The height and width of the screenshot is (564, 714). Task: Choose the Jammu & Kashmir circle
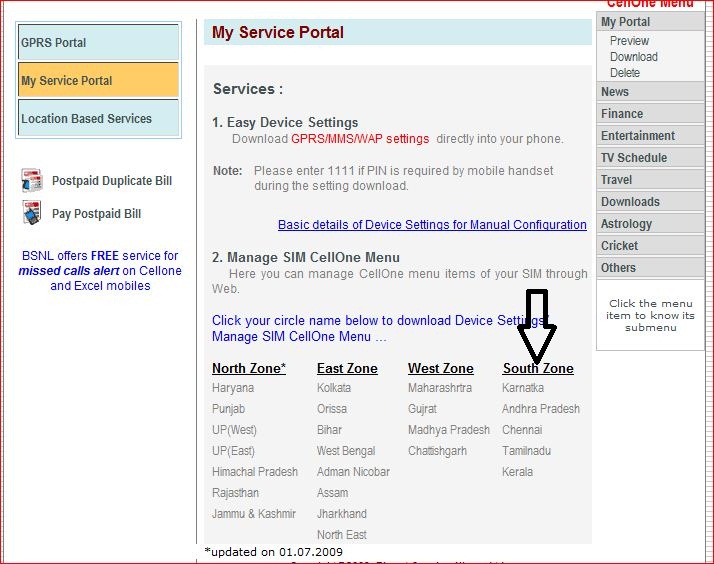(254, 513)
